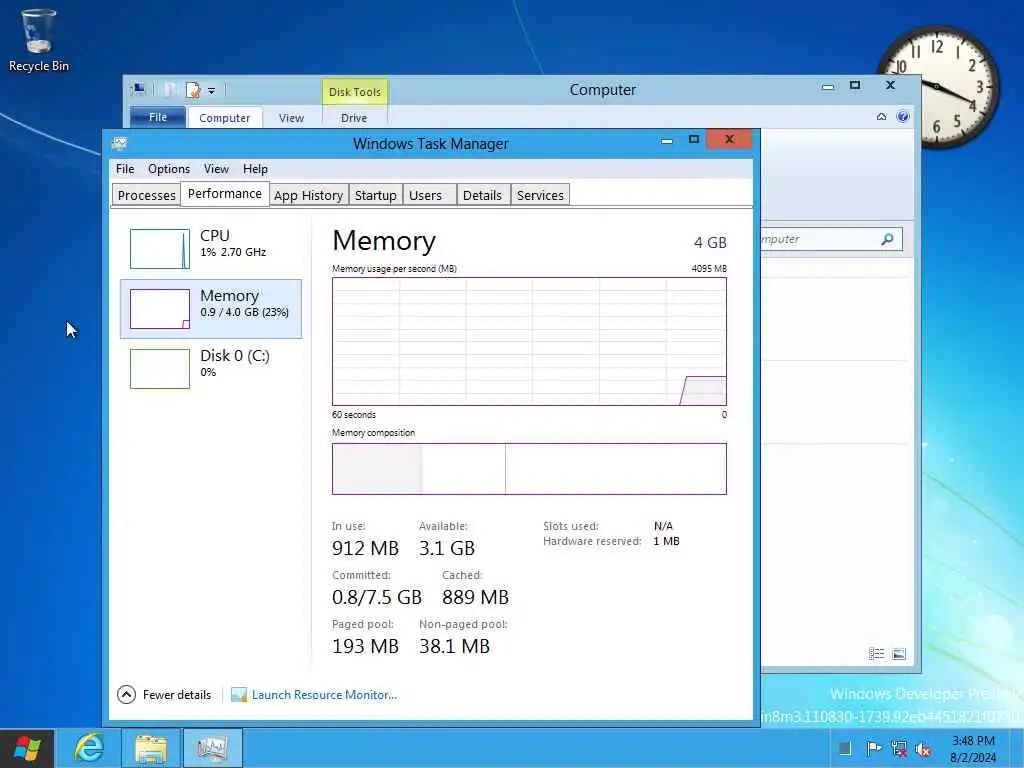Launch Resource Monitor link
Screen dimensions: 1024x768
point(324,695)
